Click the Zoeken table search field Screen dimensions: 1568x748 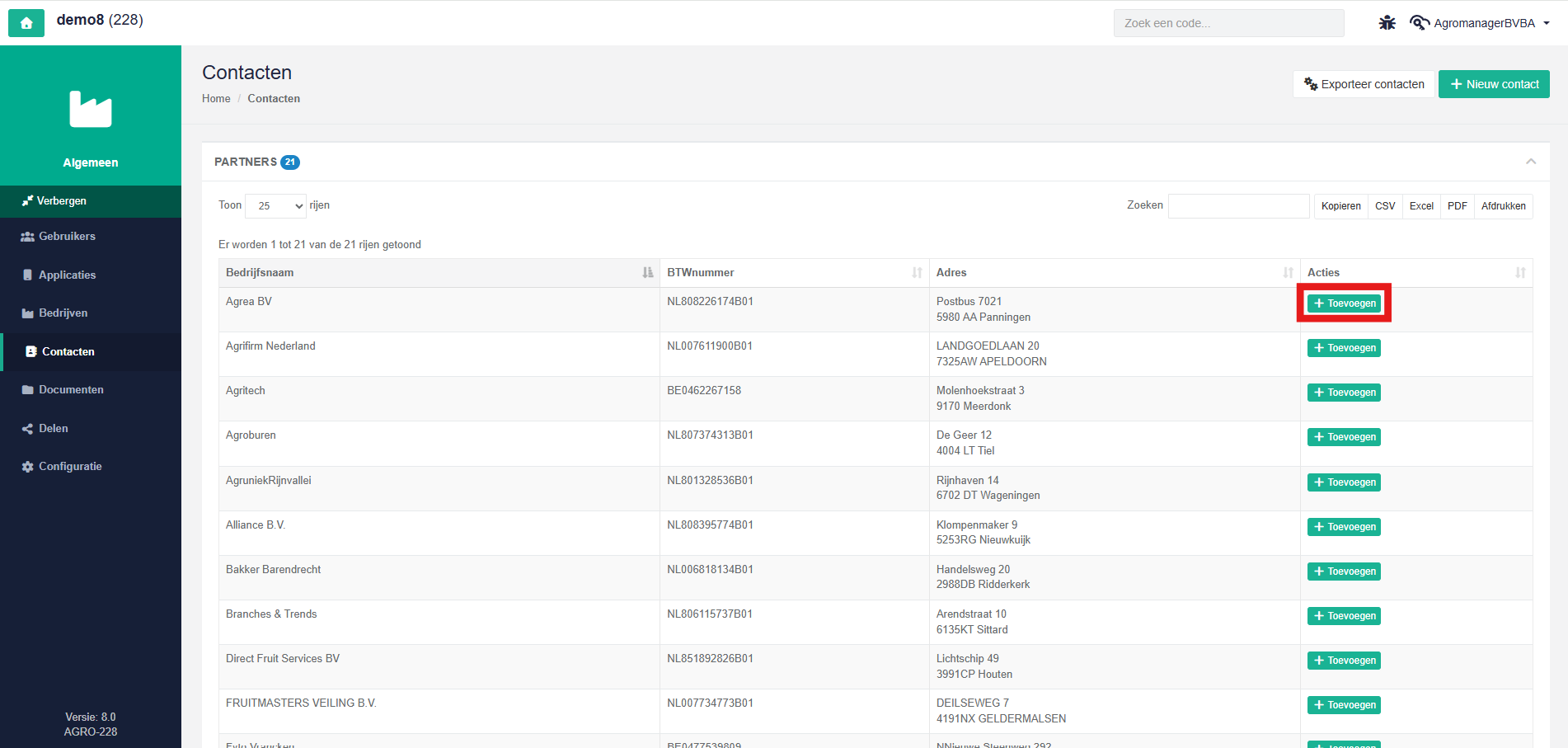1238,206
